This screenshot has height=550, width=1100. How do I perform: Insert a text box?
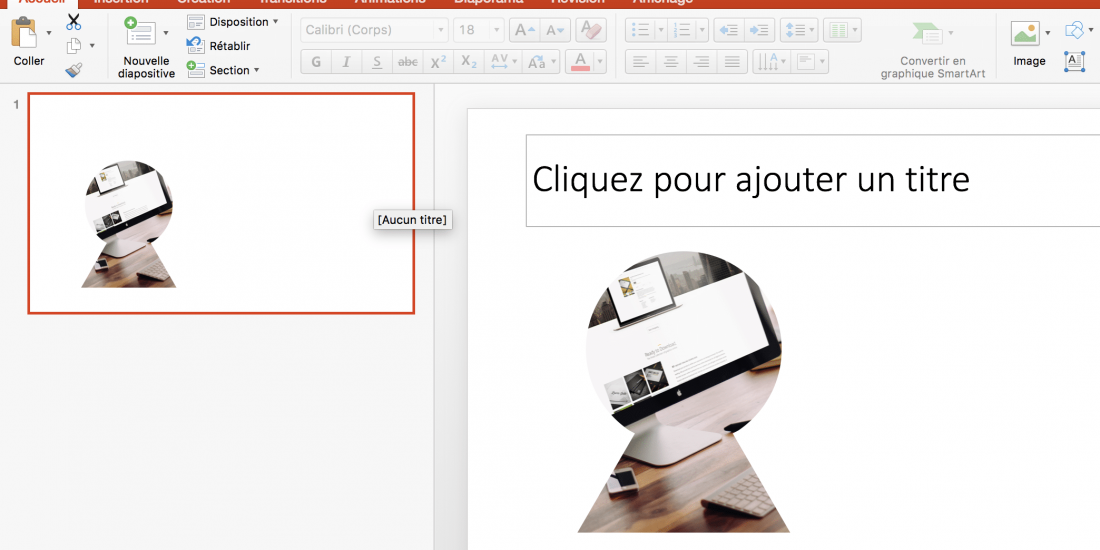(1075, 62)
